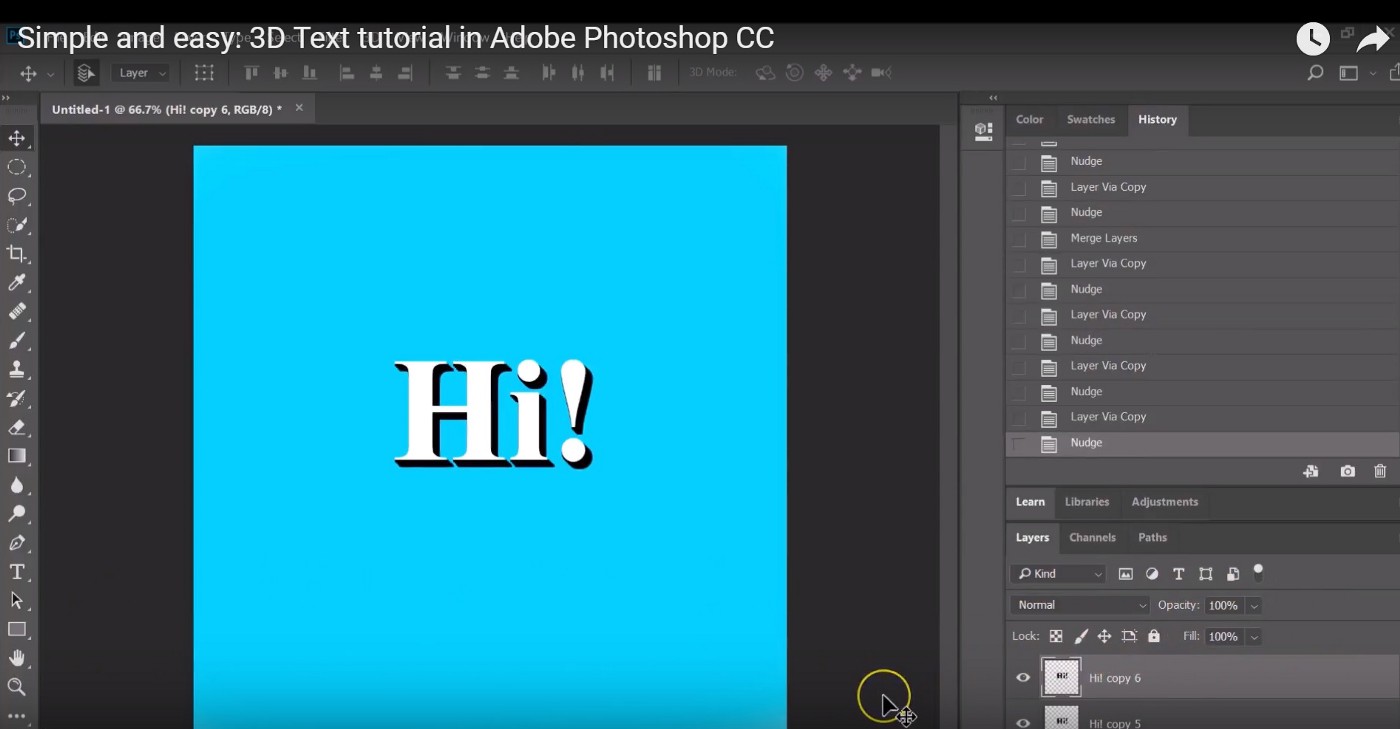
Task: Choose the Zoom tool
Action: point(18,687)
